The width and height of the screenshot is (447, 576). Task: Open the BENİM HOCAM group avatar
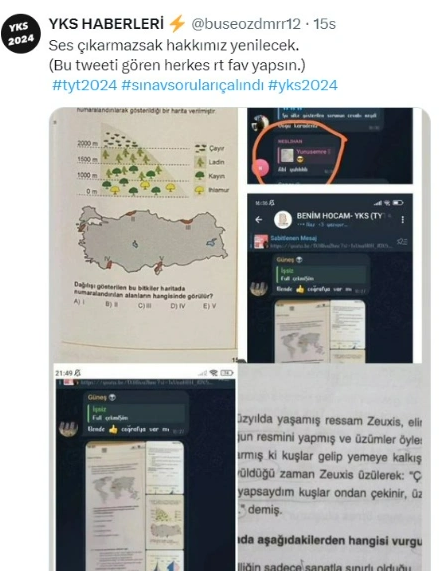click(283, 219)
